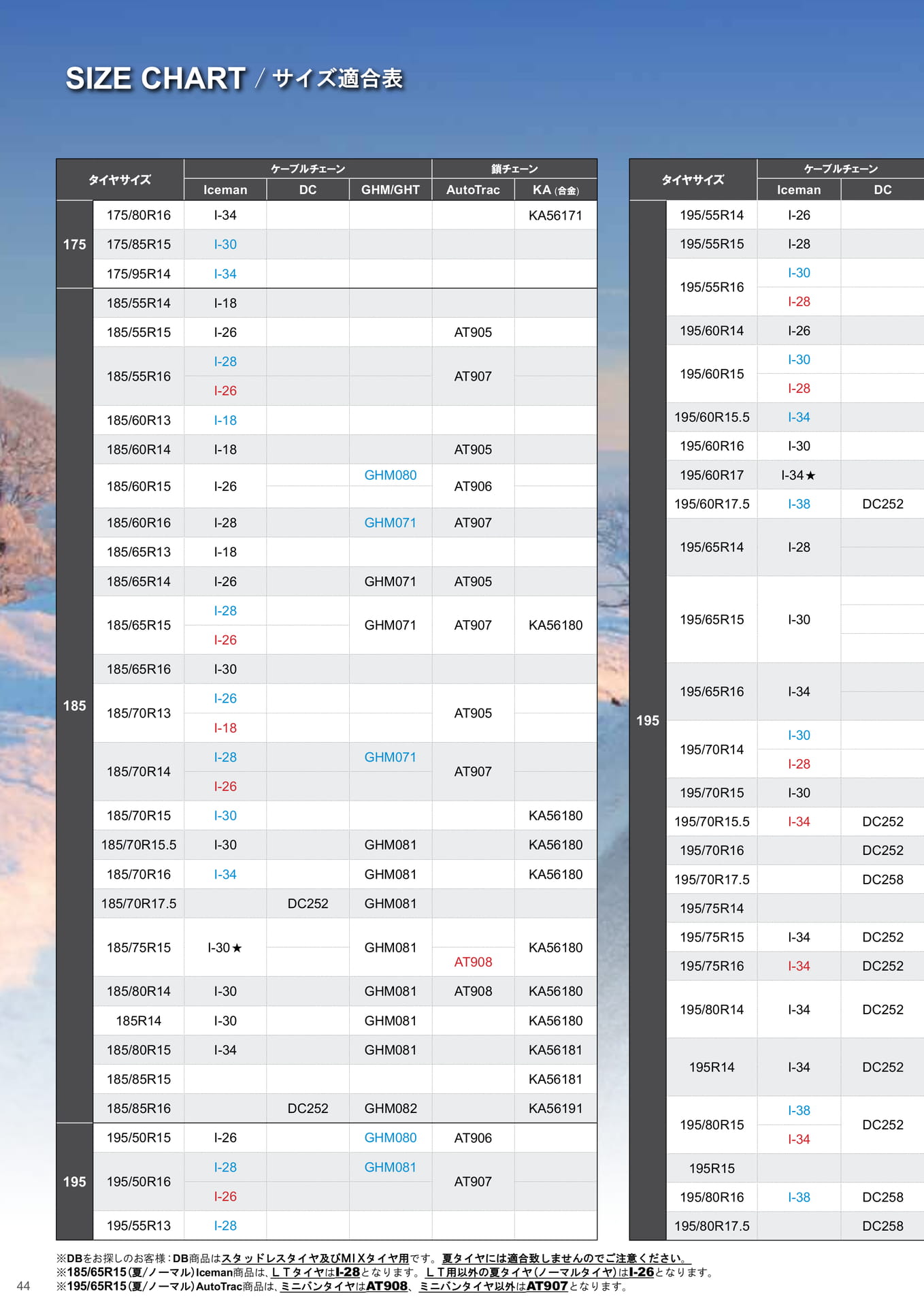The height and width of the screenshot is (1307, 924).
Task: Select "AT907" in the 185/70R14 row
Action: (473, 771)
